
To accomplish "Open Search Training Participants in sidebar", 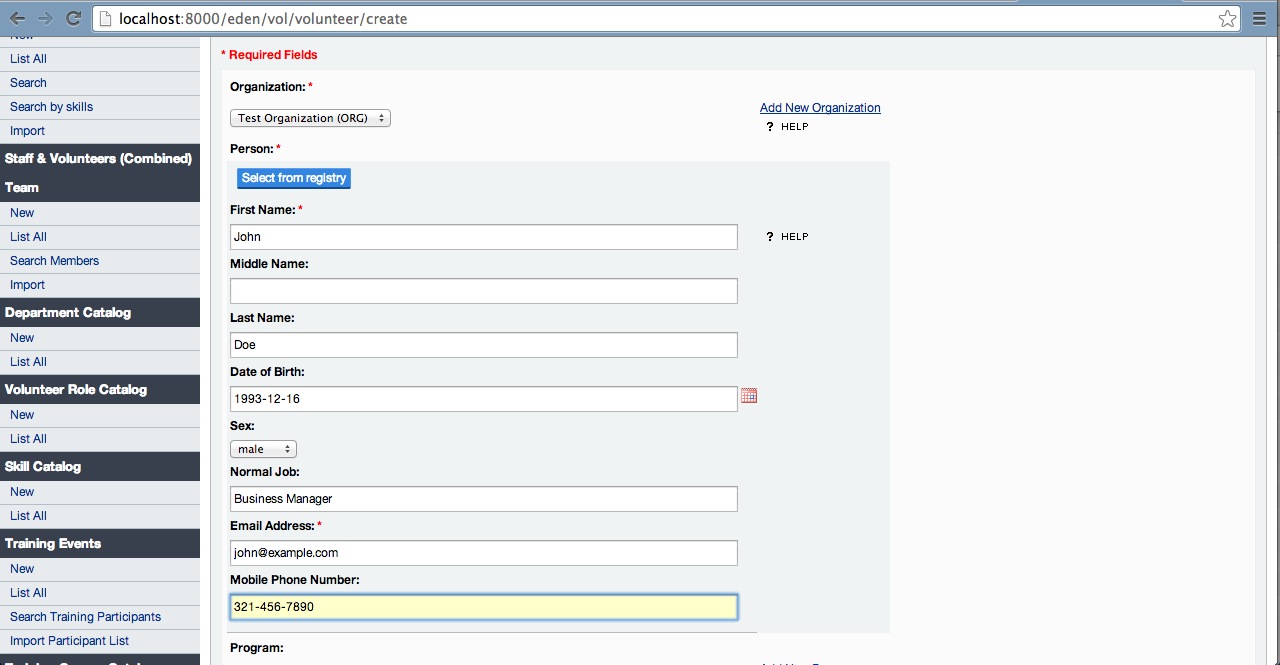I will [85, 617].
